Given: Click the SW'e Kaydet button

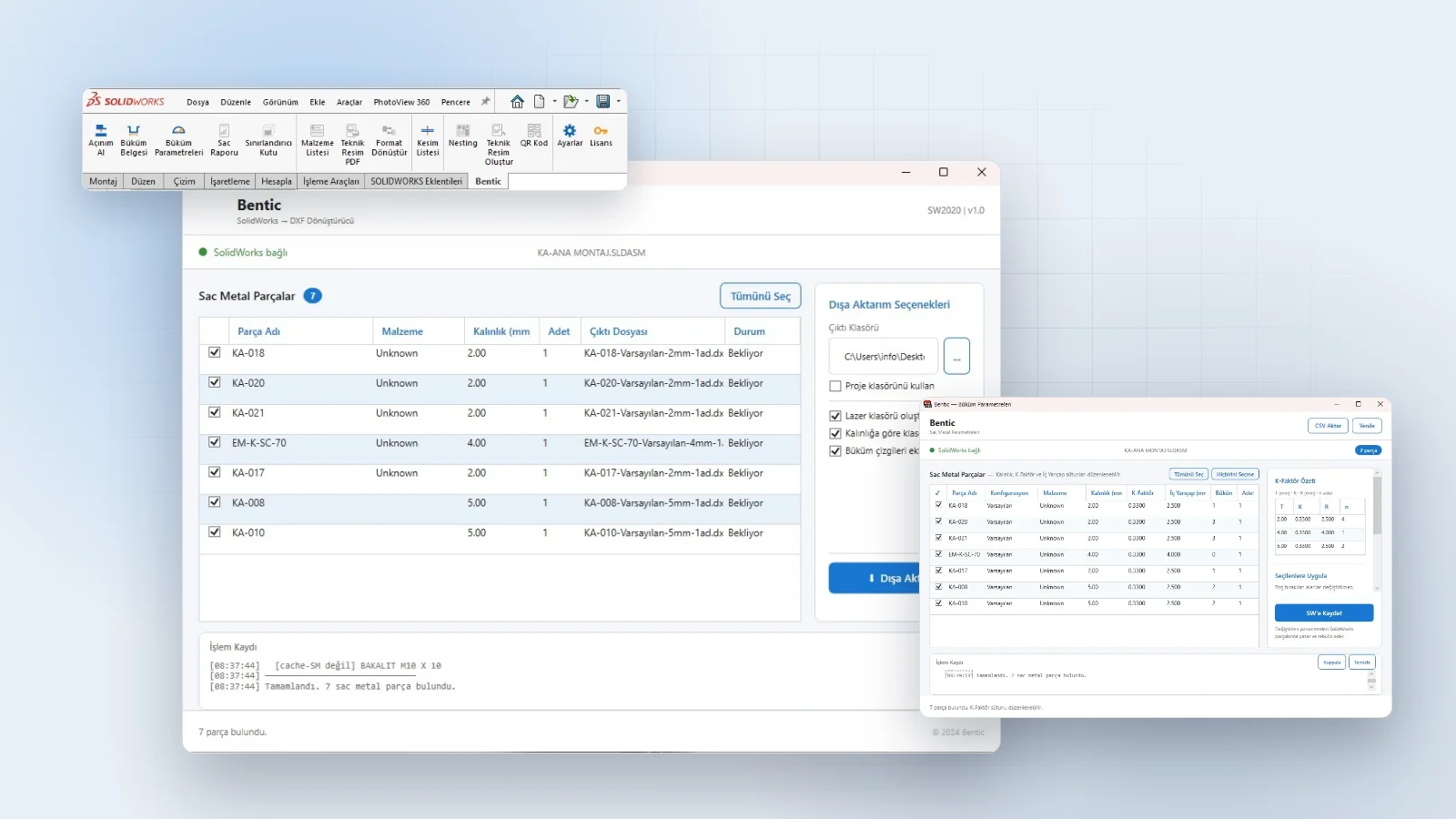Looking at the screenshot, I should [1324, 613].
